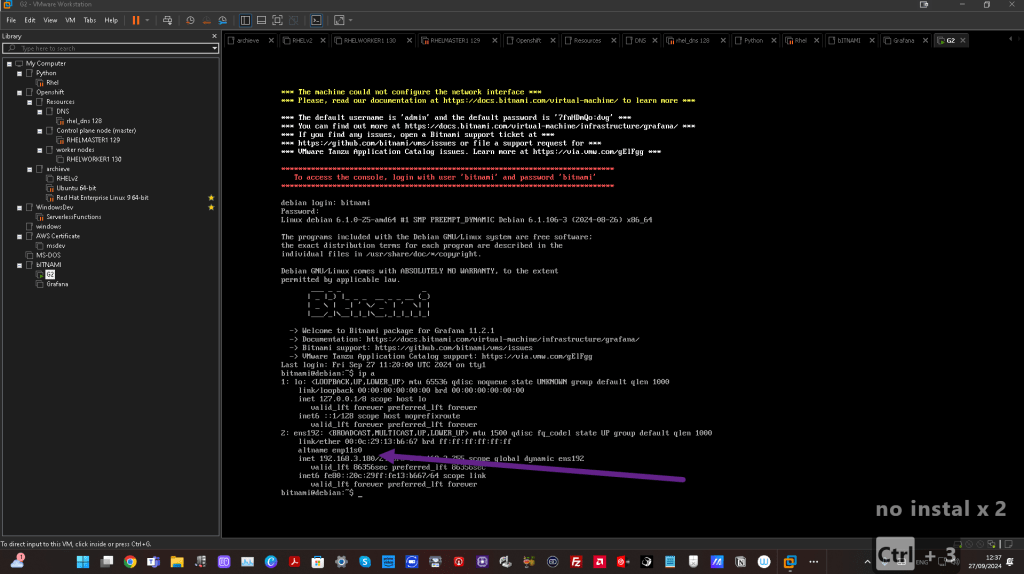Open Windows Start menu on taskbar
1024x574 pixels.
(83, 562)
